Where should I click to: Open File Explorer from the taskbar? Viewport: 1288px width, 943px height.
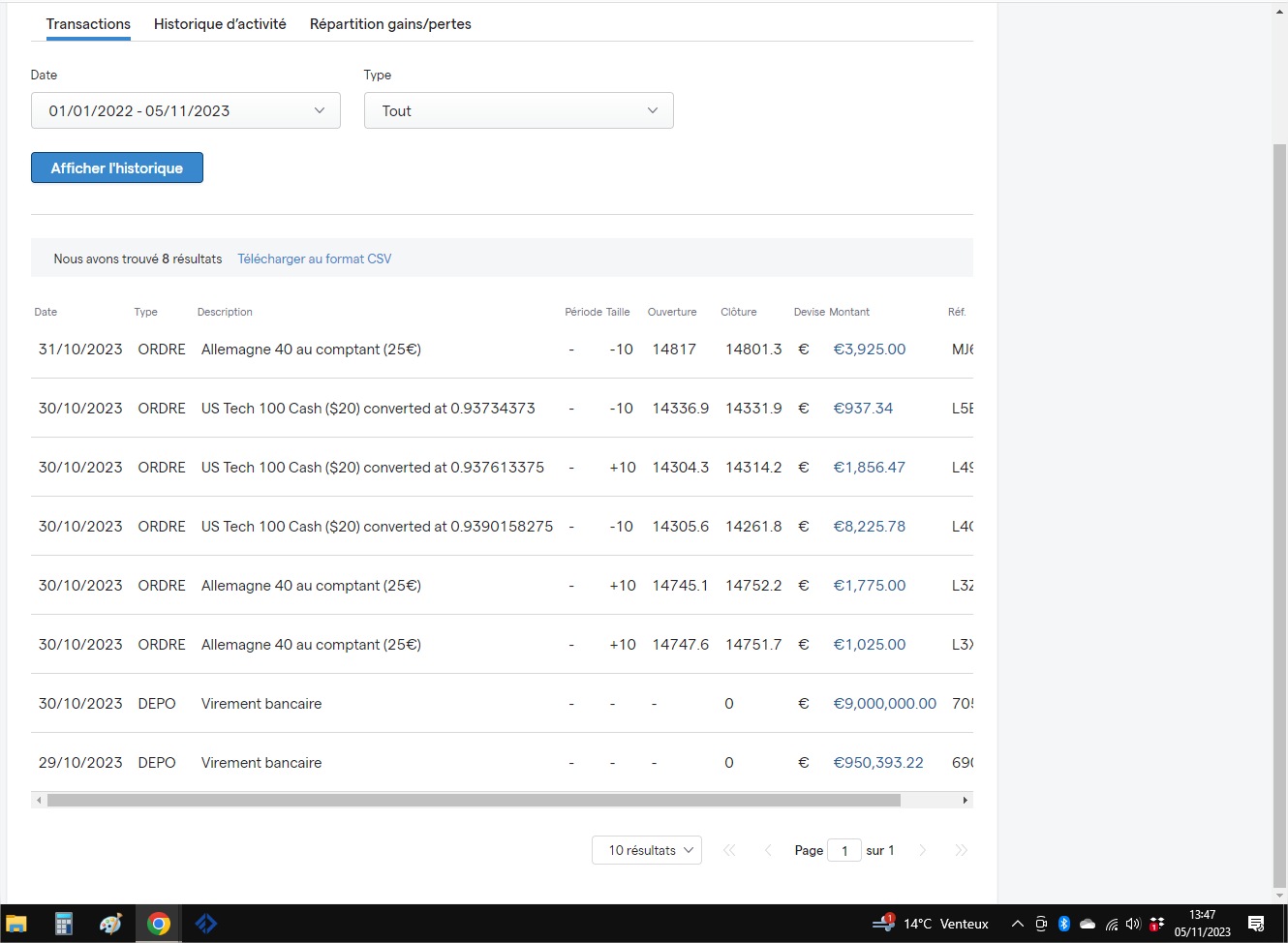[16, 924]
